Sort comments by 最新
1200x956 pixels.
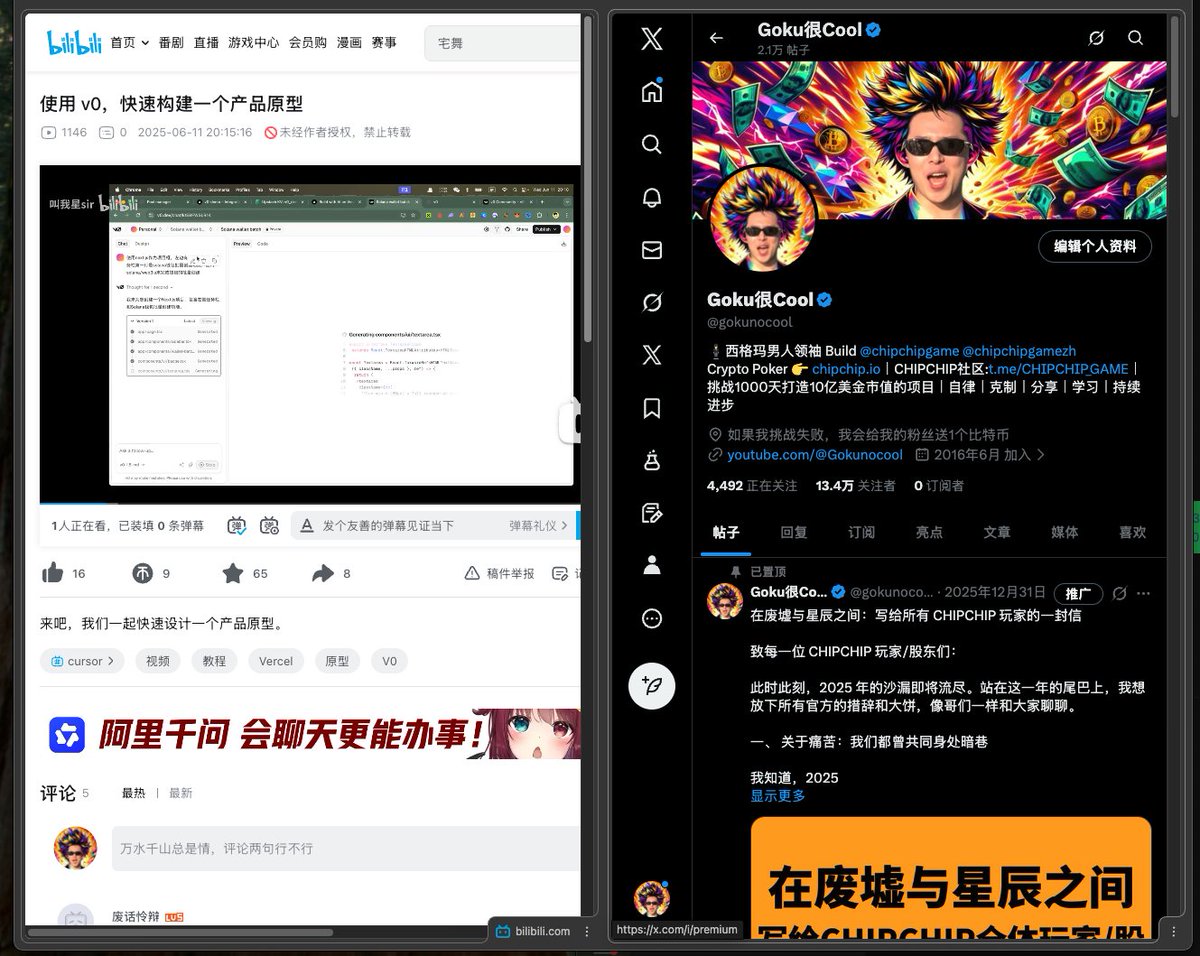pyautogui.click(x=181, y=793)
